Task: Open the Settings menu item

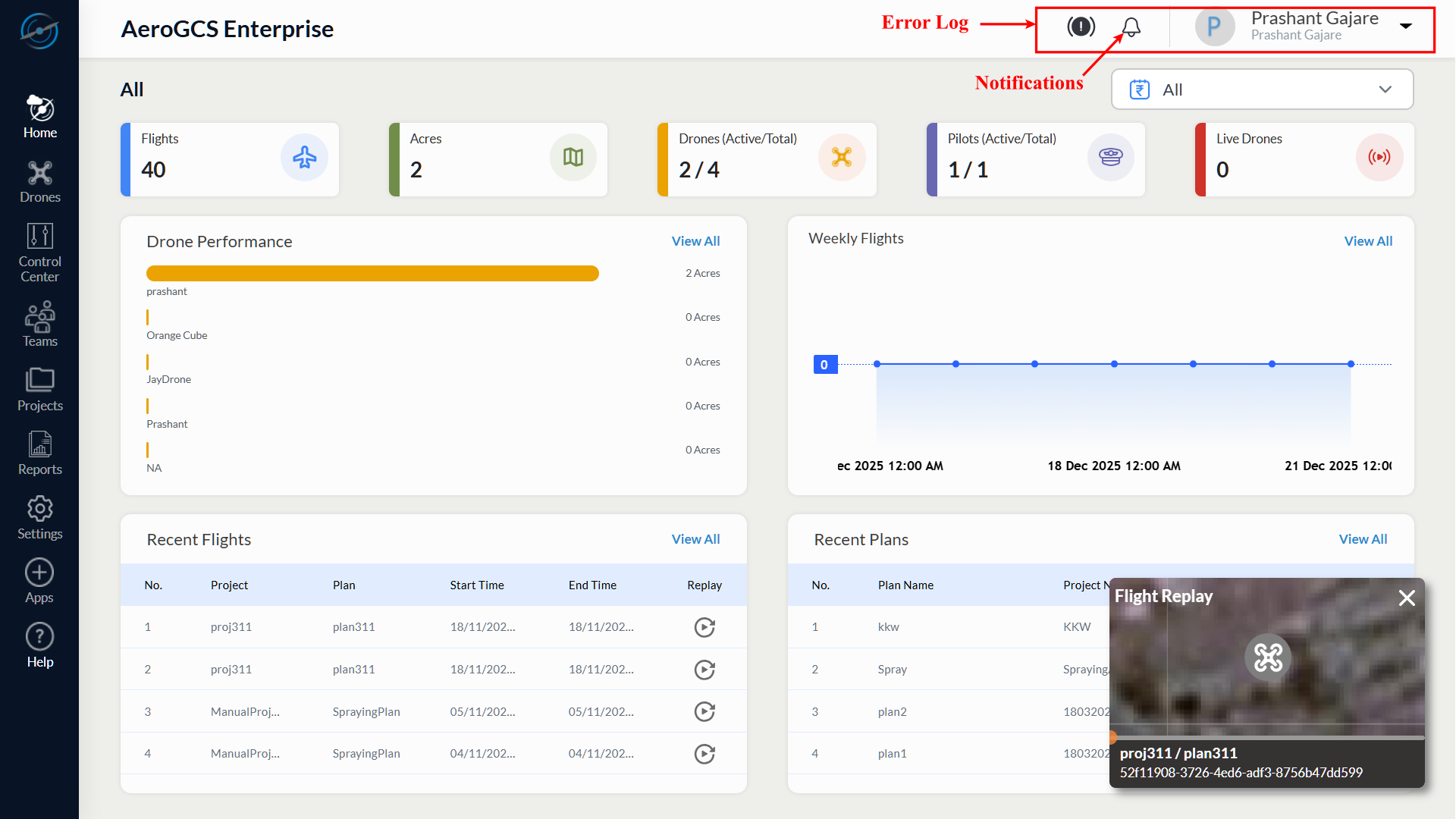Action: (x=39, y=518)
